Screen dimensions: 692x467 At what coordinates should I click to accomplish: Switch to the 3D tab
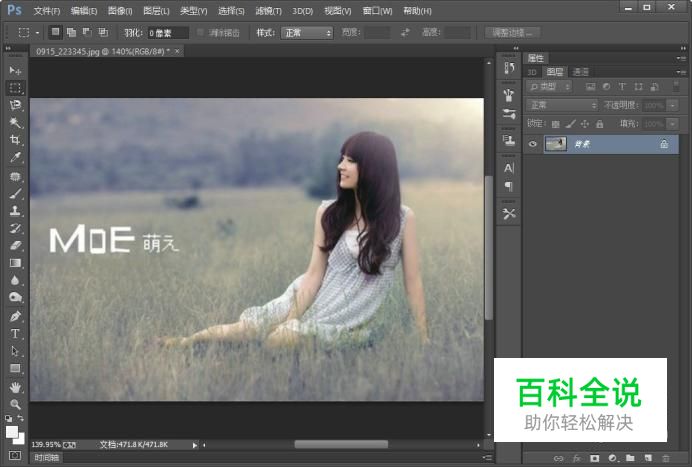532,72
